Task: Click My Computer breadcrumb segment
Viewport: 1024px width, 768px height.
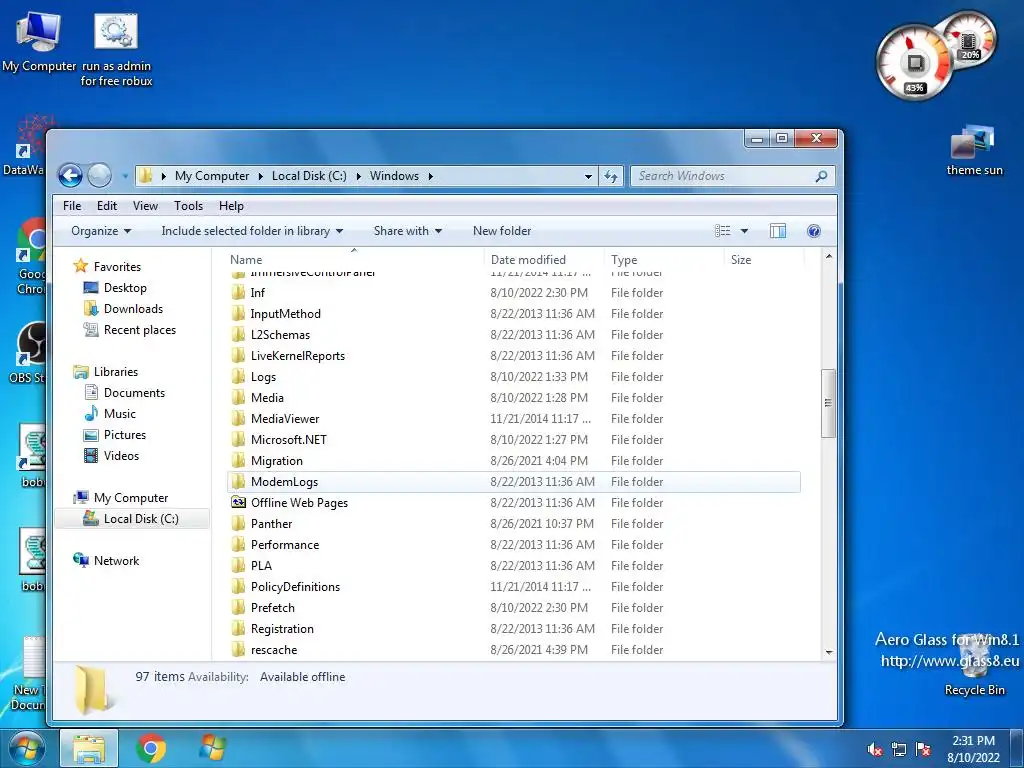Action: pos(212,176)
